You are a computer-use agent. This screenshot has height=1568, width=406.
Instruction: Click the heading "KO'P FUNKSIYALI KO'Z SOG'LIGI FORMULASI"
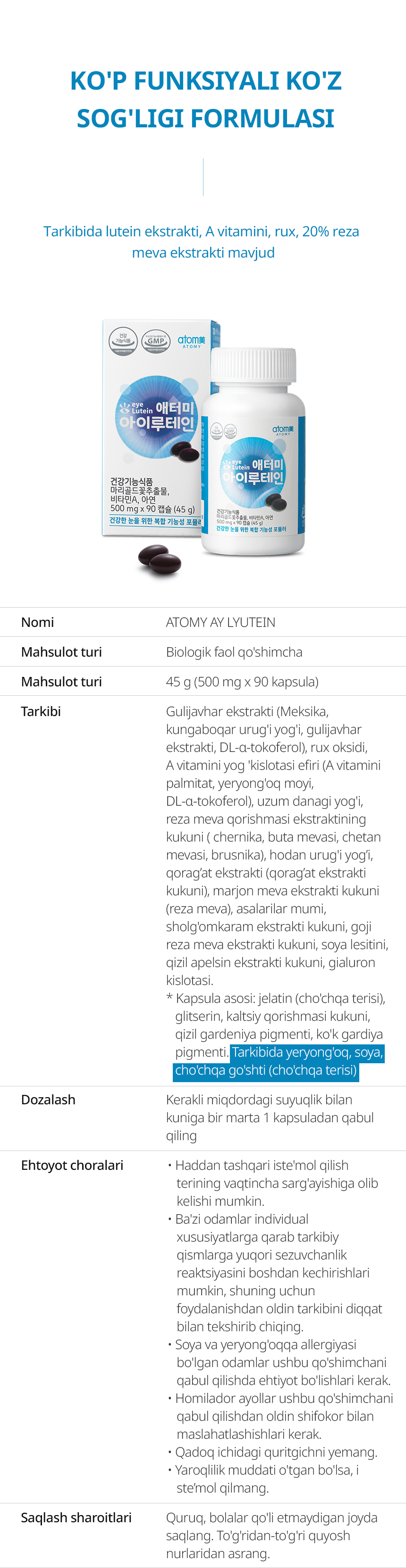pos(205,99)
